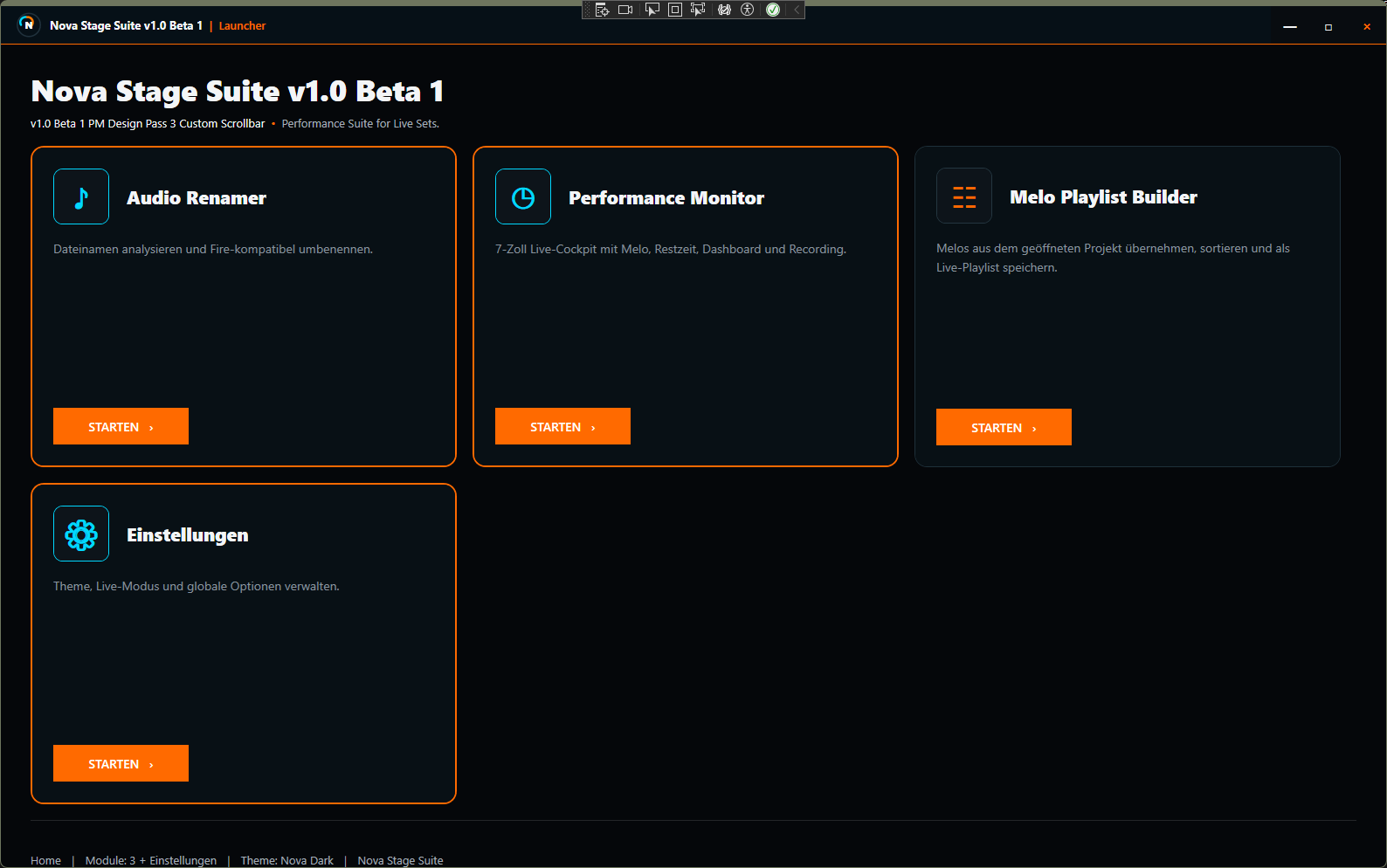The width and height of the screenshot is (1387, 868).
Task: Click the accessibility scan person icon
Action: (747, 10)
